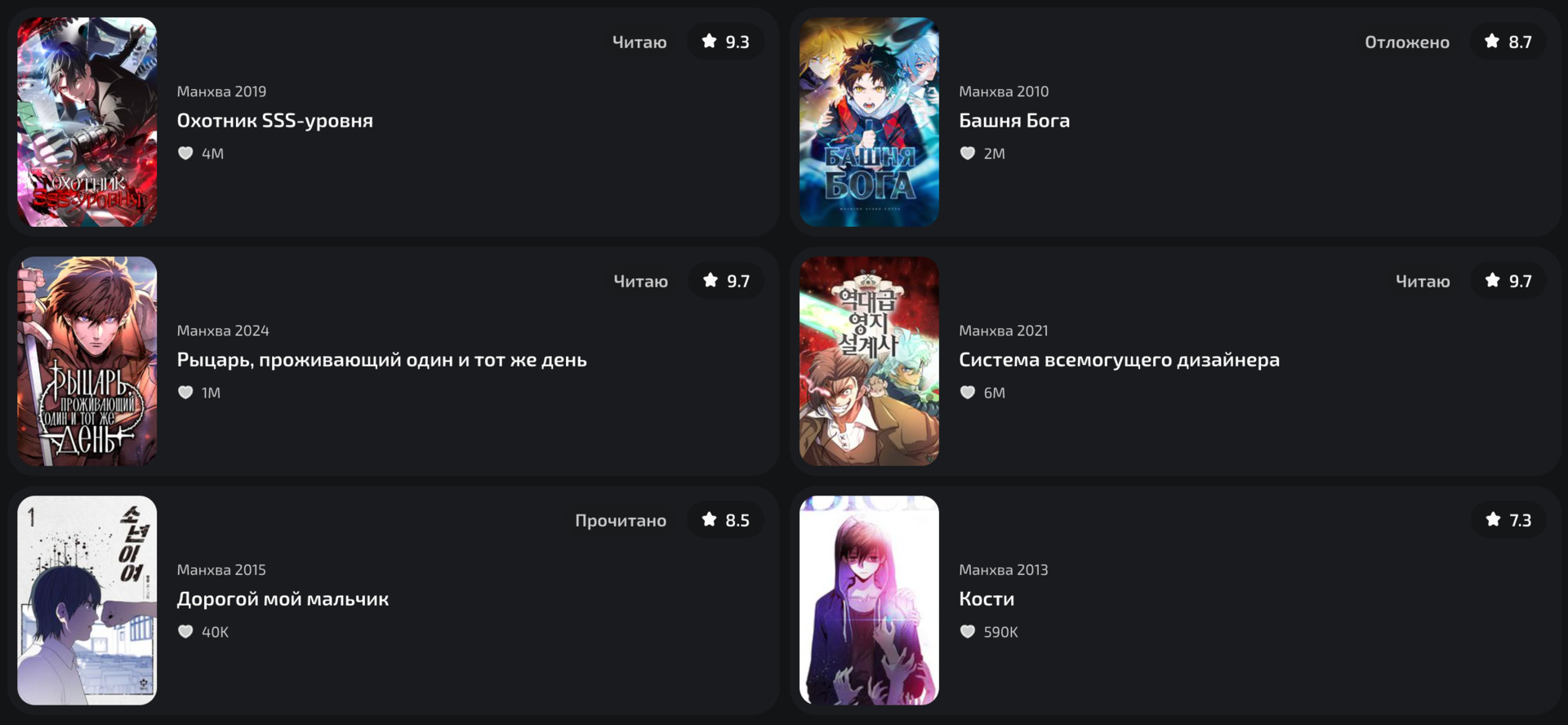The height and width of the screenshot is (725, 1568).
Task: Click the heart icon under Охотник SSS-уровня
Action: pyautogui.click(x=185, y=153)
